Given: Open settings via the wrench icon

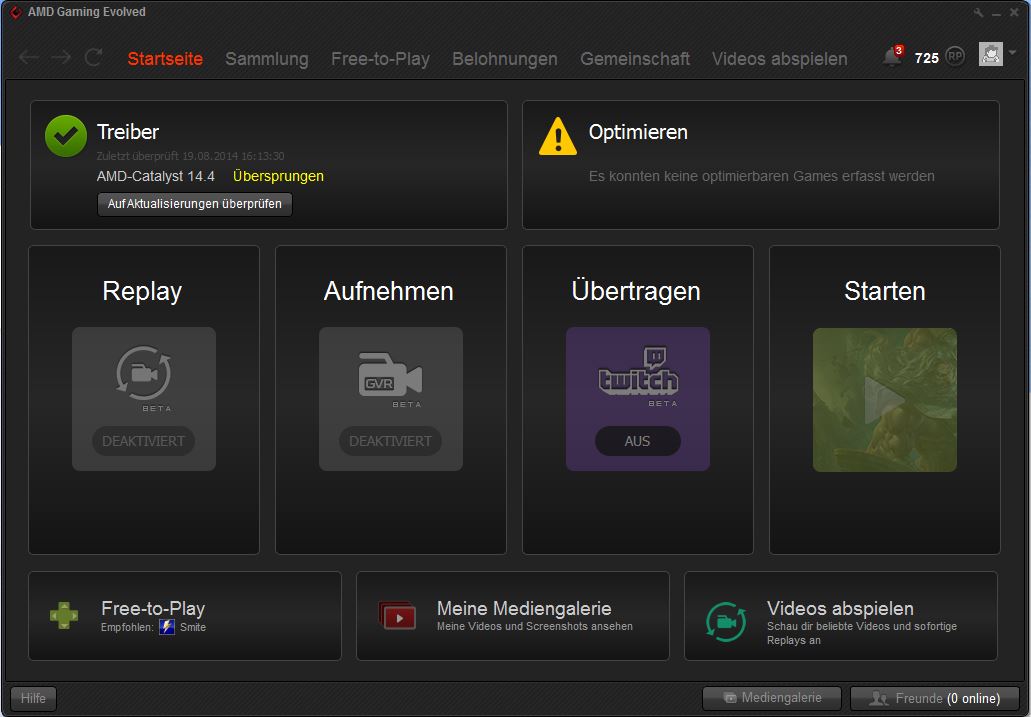Looking at the screenshot, I should pos(979,12).
